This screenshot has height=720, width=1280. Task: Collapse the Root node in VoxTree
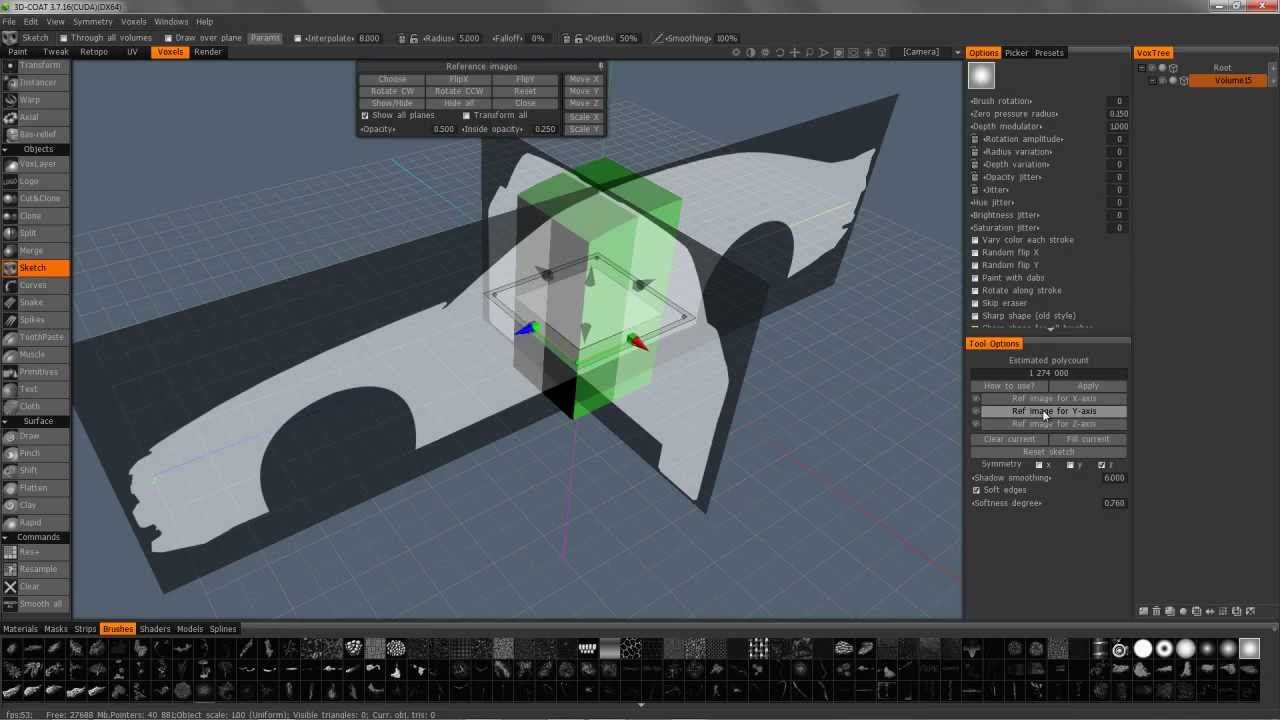(1142, 68)
